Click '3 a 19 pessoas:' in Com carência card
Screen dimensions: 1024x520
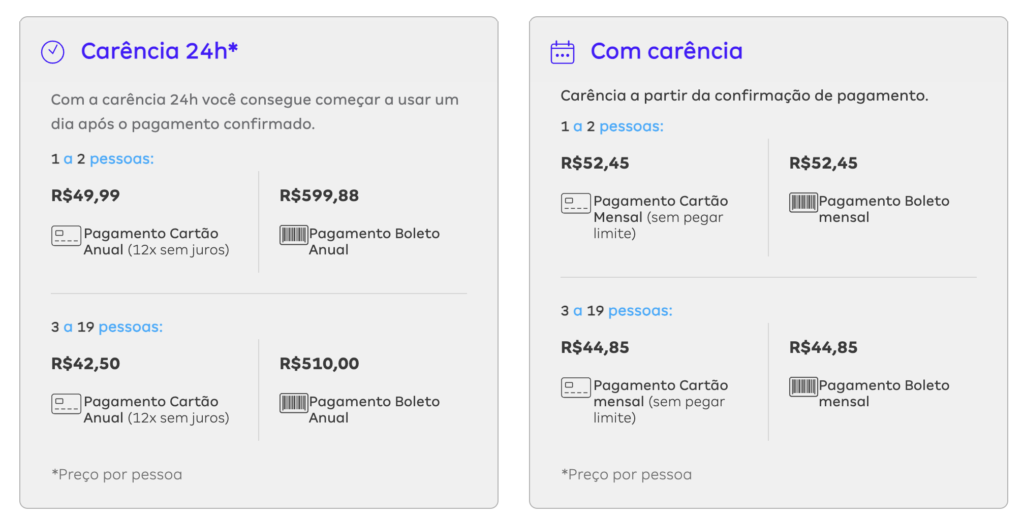pos(616,310)
